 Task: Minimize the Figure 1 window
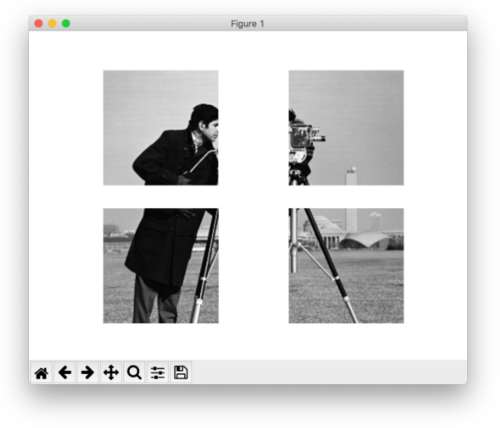point(52,24)
